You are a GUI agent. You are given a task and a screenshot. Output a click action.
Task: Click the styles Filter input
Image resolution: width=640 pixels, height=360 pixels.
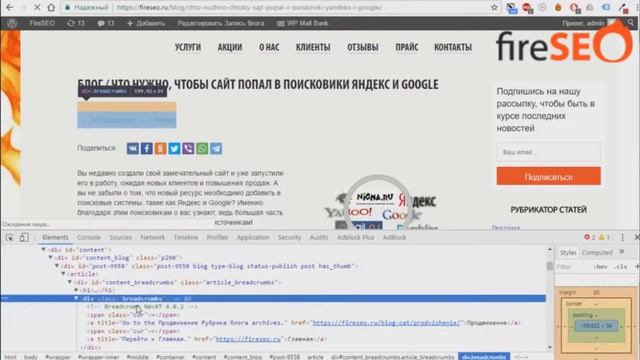point(573,267)
